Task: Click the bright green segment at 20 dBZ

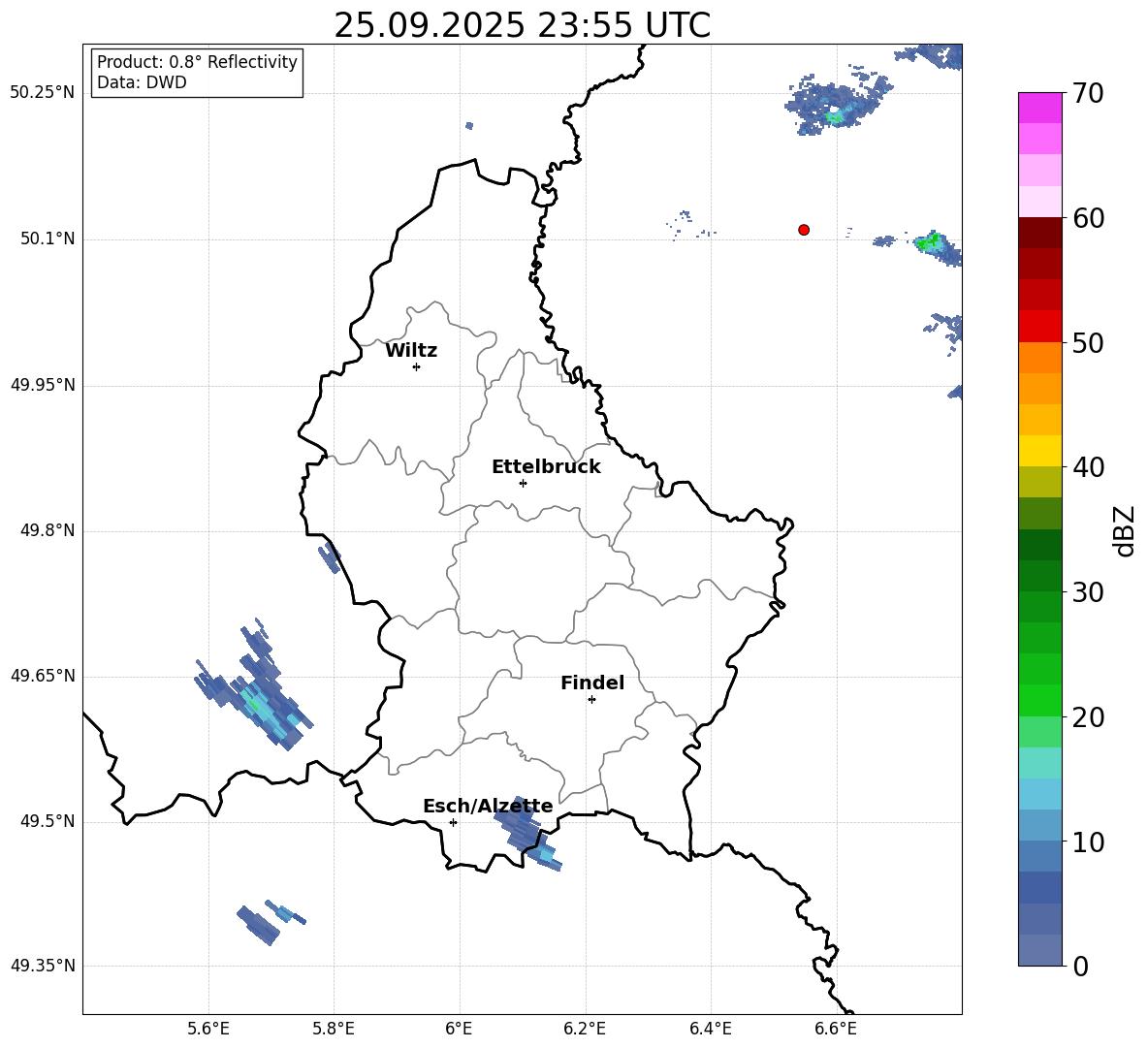Action: pos(1039,700)
